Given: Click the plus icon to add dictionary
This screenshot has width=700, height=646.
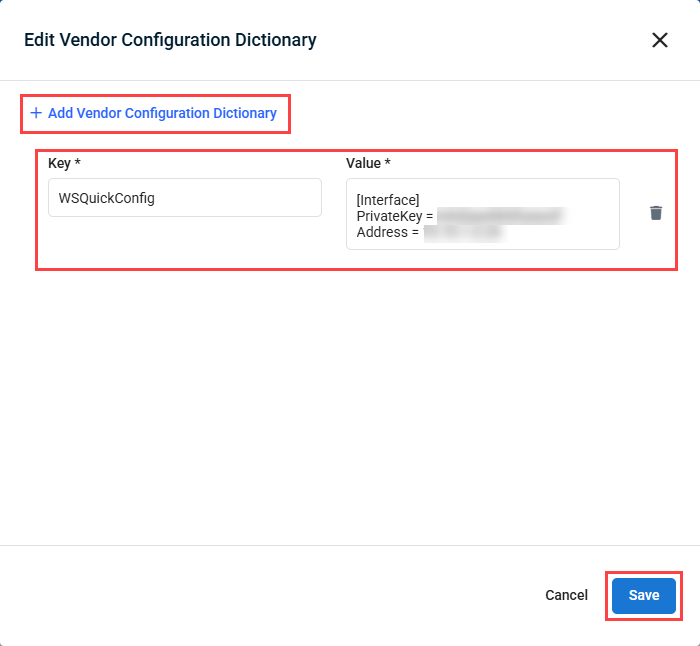Looking at the screenshot, I should point(36,113).
